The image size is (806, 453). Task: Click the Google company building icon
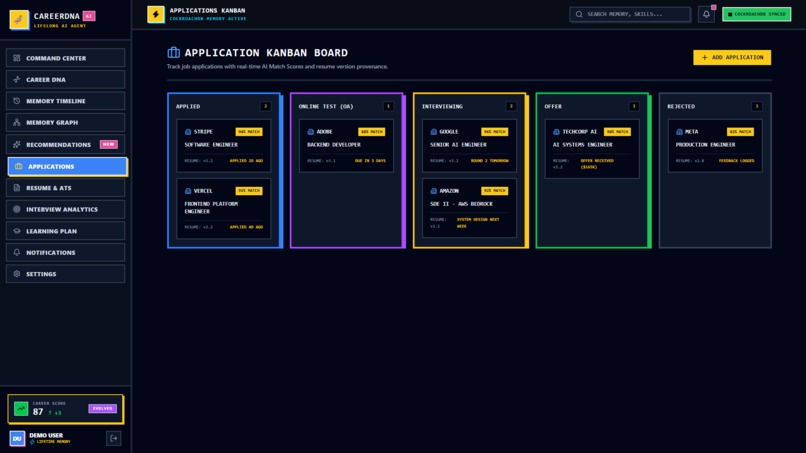(x=433, y=132)
